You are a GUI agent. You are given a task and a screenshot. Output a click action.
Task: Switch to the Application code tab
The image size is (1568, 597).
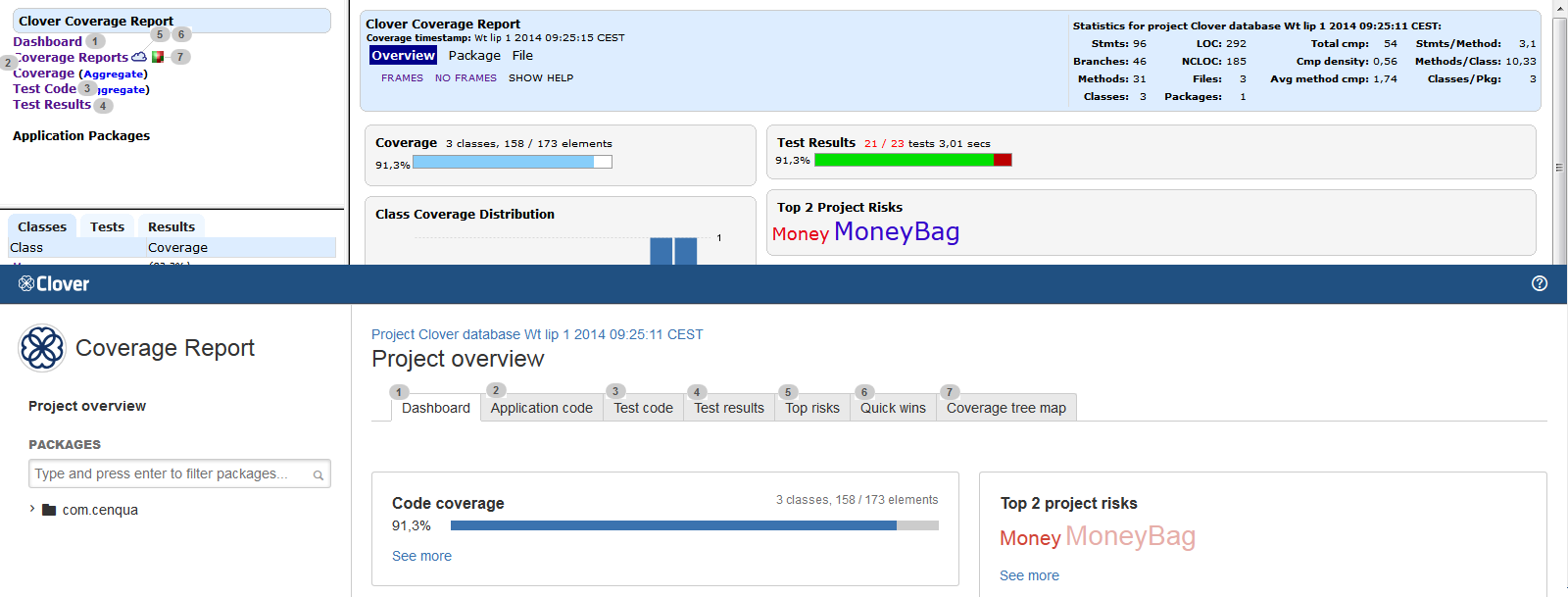542,408
